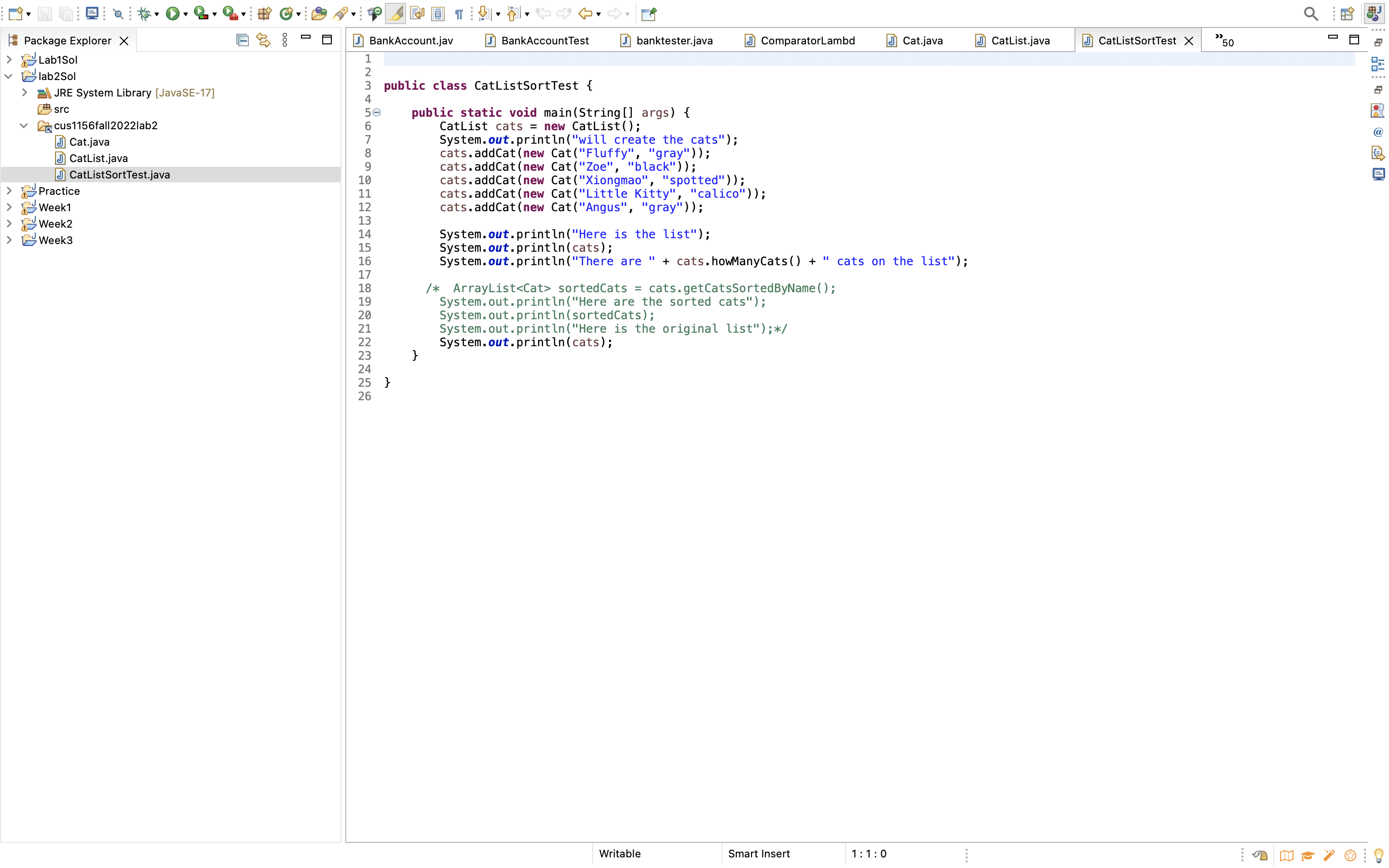Collapse main method with fold marker

tap(377, 112)
